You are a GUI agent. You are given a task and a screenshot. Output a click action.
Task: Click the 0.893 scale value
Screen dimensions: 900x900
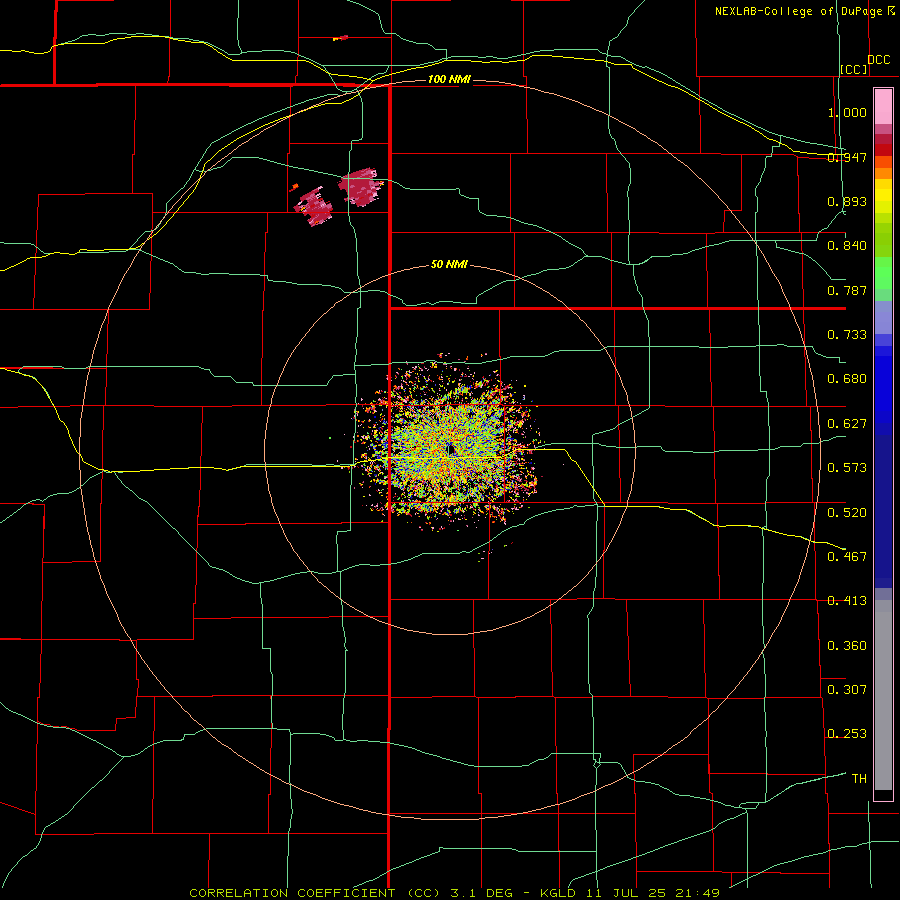pos(847,201)
